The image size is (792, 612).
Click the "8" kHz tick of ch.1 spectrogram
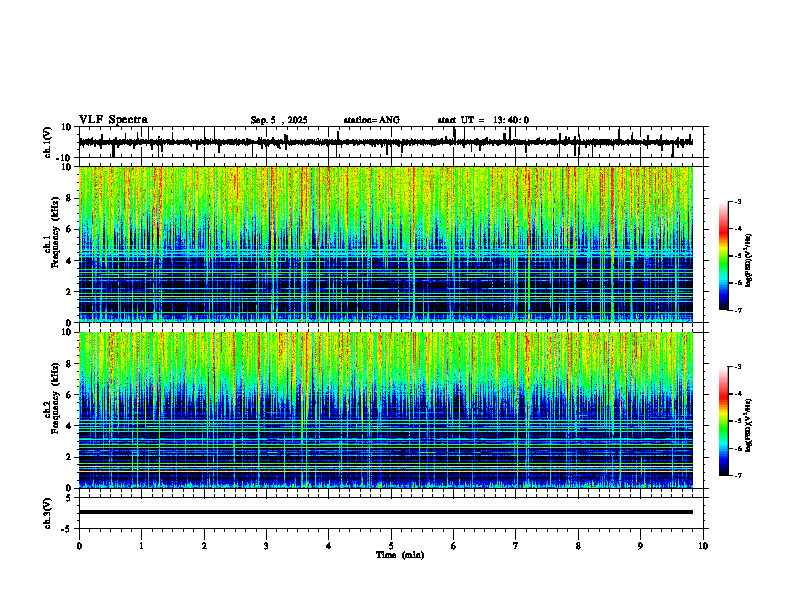(69, 198)
